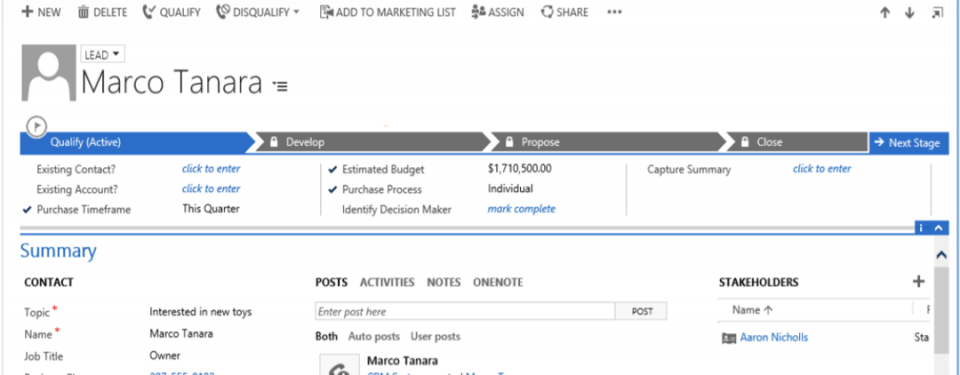Click the Delete trash can icon
This screenshot has height=375, width=960.
tap(83, 12)
